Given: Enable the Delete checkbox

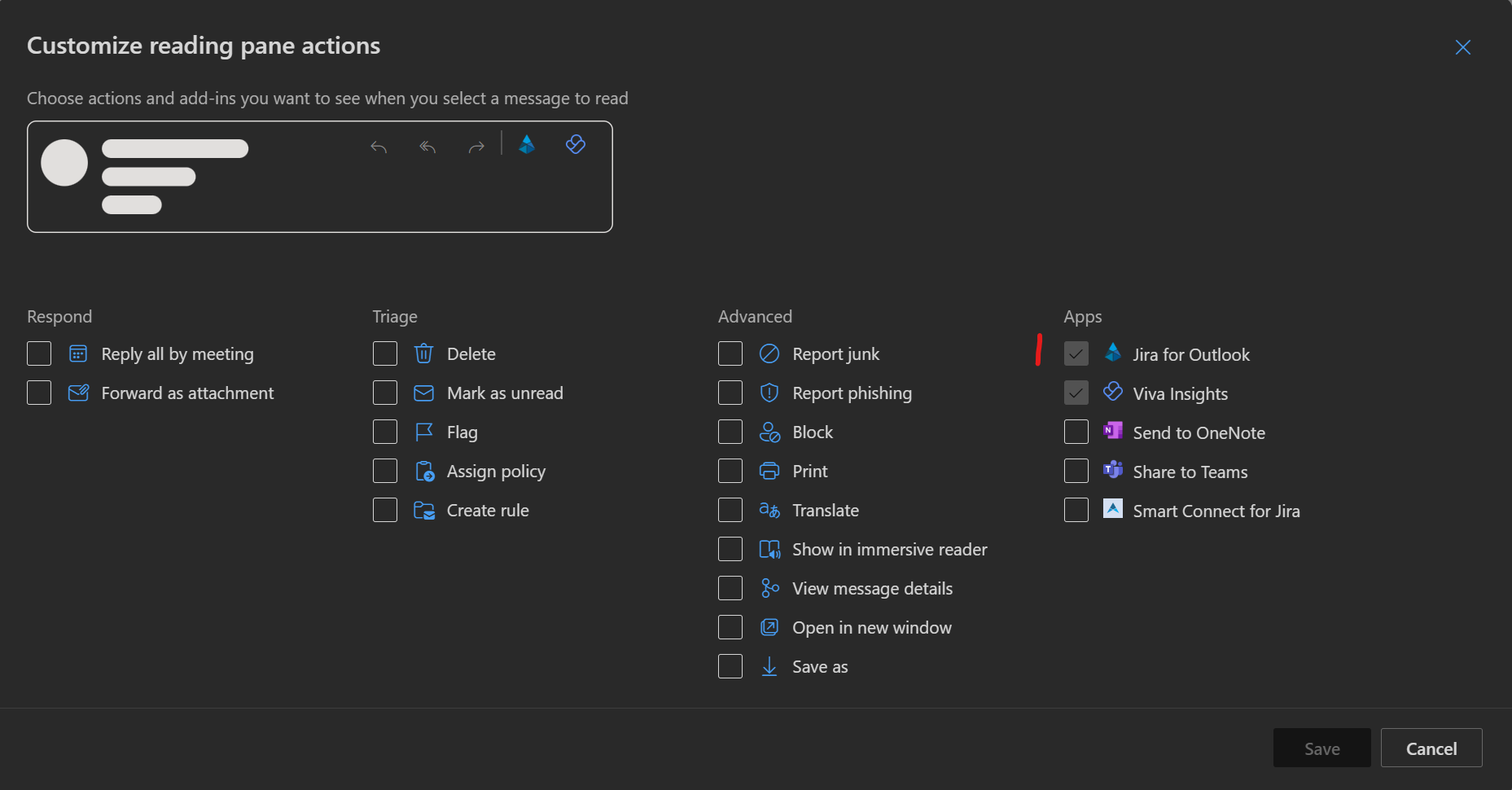Looking at the screenshot, I should click(x=385, y=354).
